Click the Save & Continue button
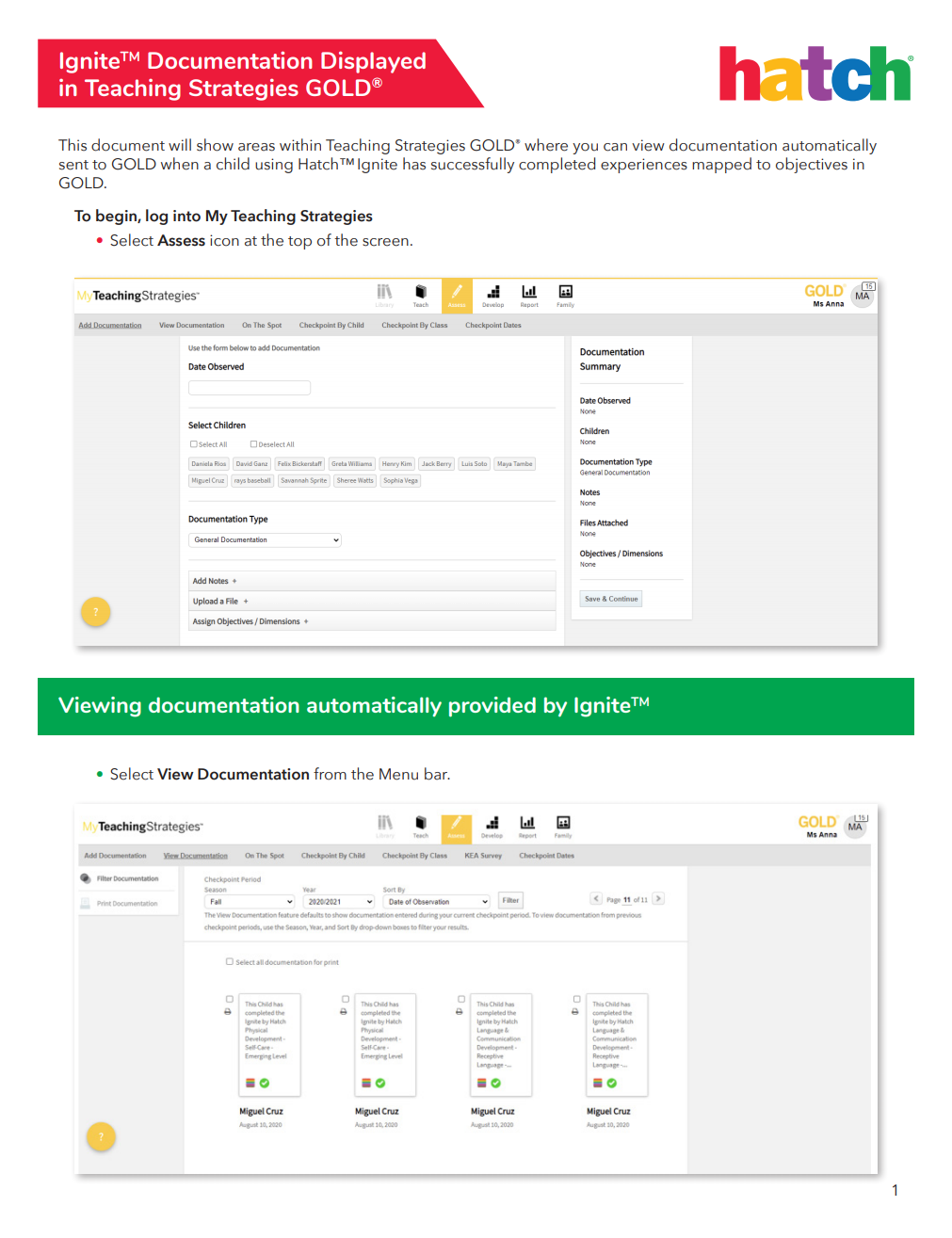 611,599
